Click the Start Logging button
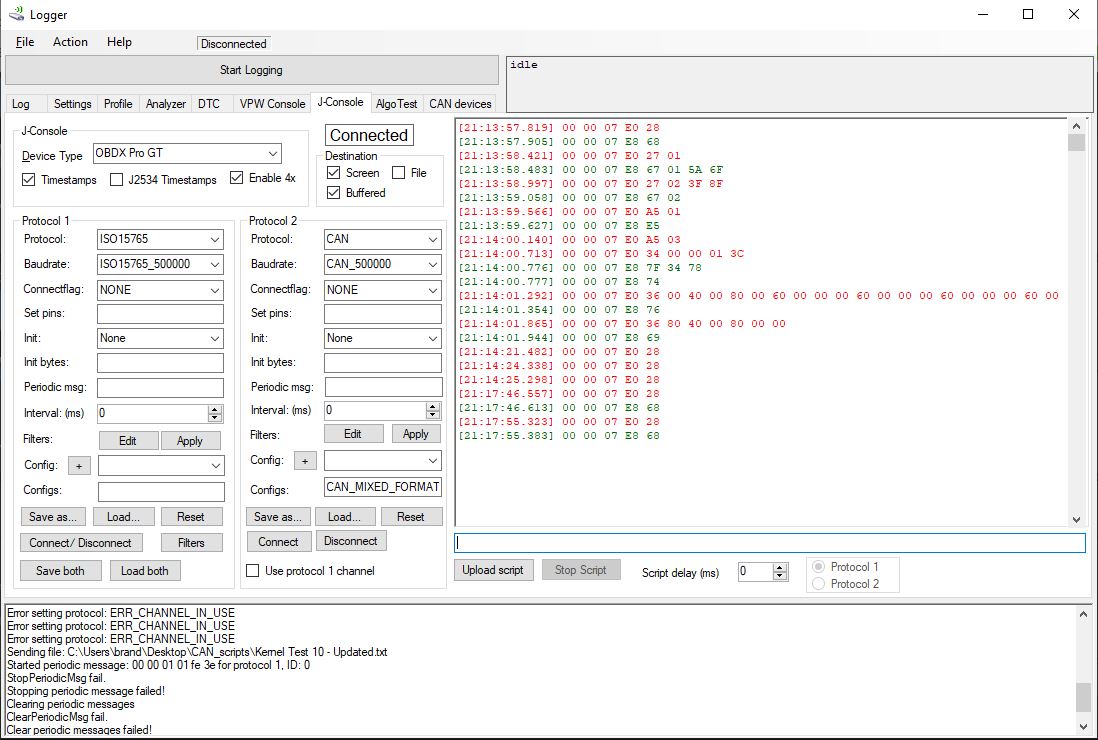Screen dimensions: 1098x740 click(251, 70)
